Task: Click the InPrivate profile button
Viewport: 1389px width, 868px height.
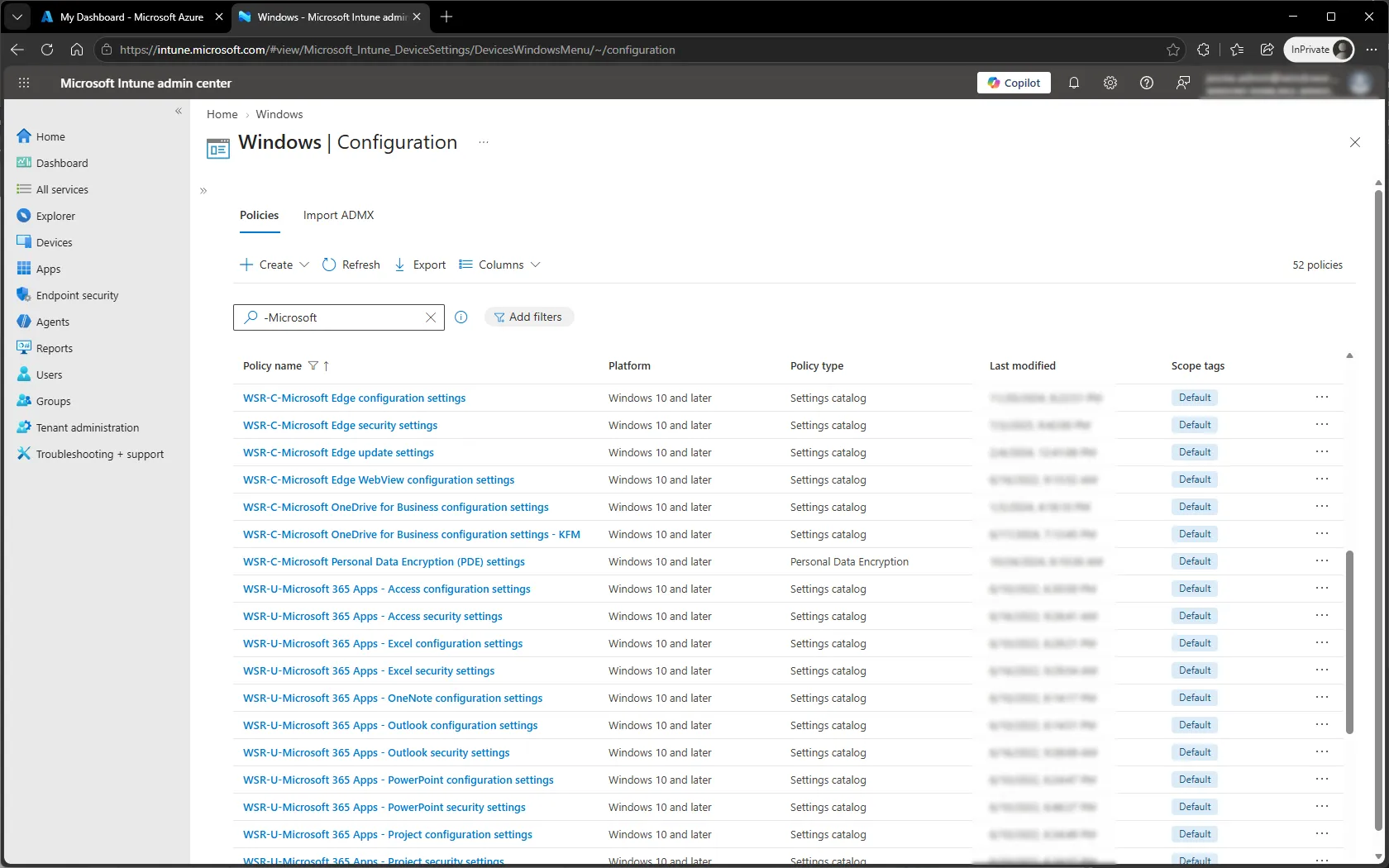Action: 1320,50
